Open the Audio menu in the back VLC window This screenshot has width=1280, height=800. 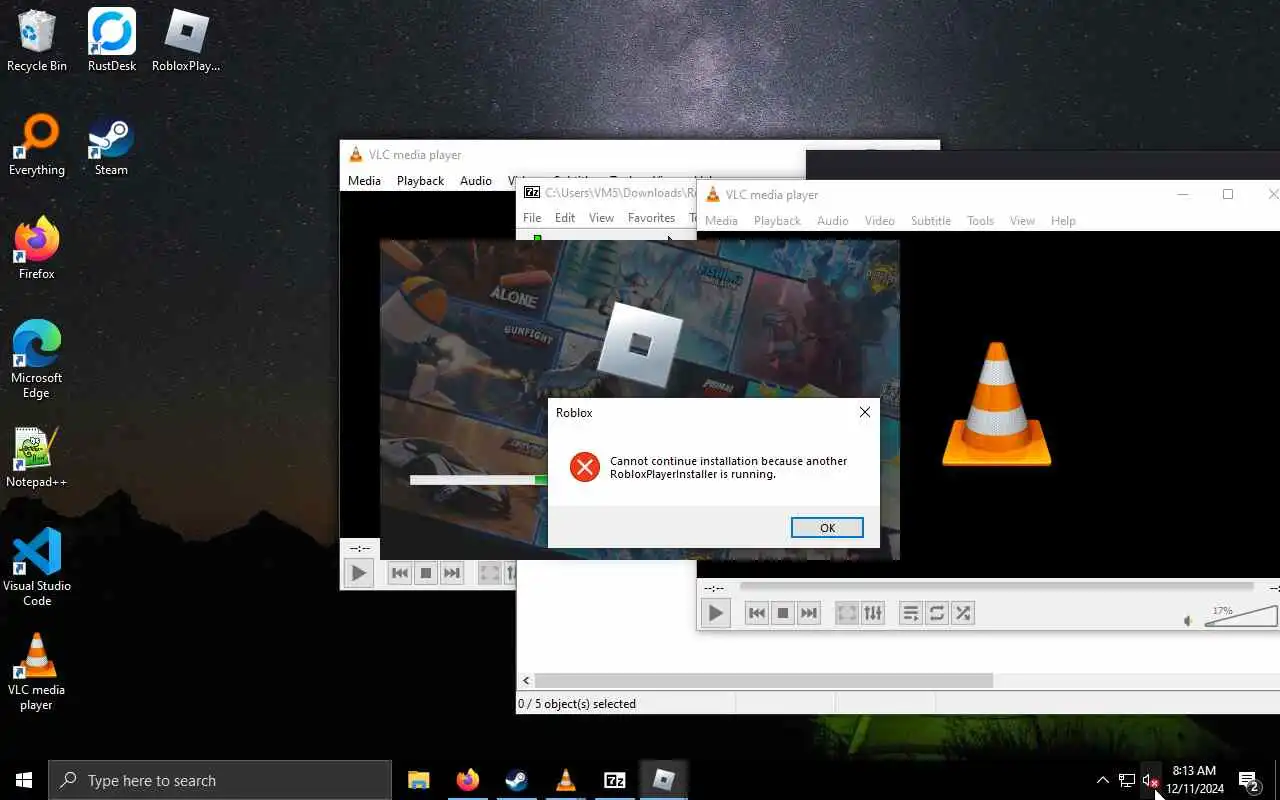tap(475, 181)
